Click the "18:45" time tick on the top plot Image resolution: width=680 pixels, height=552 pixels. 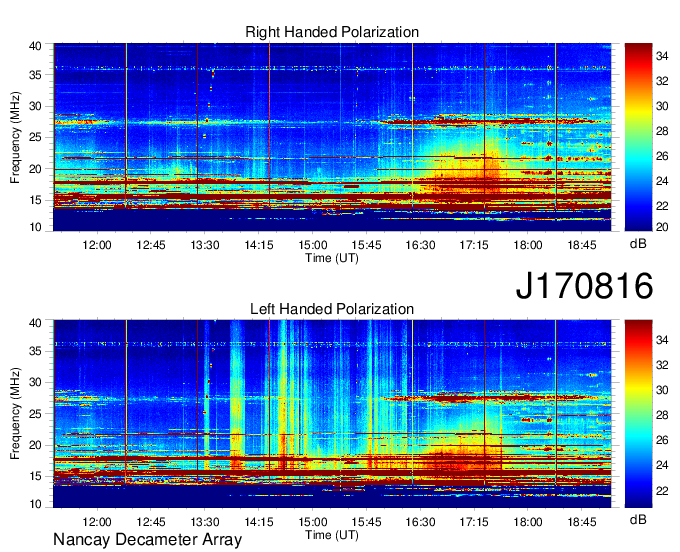point(582,245)
